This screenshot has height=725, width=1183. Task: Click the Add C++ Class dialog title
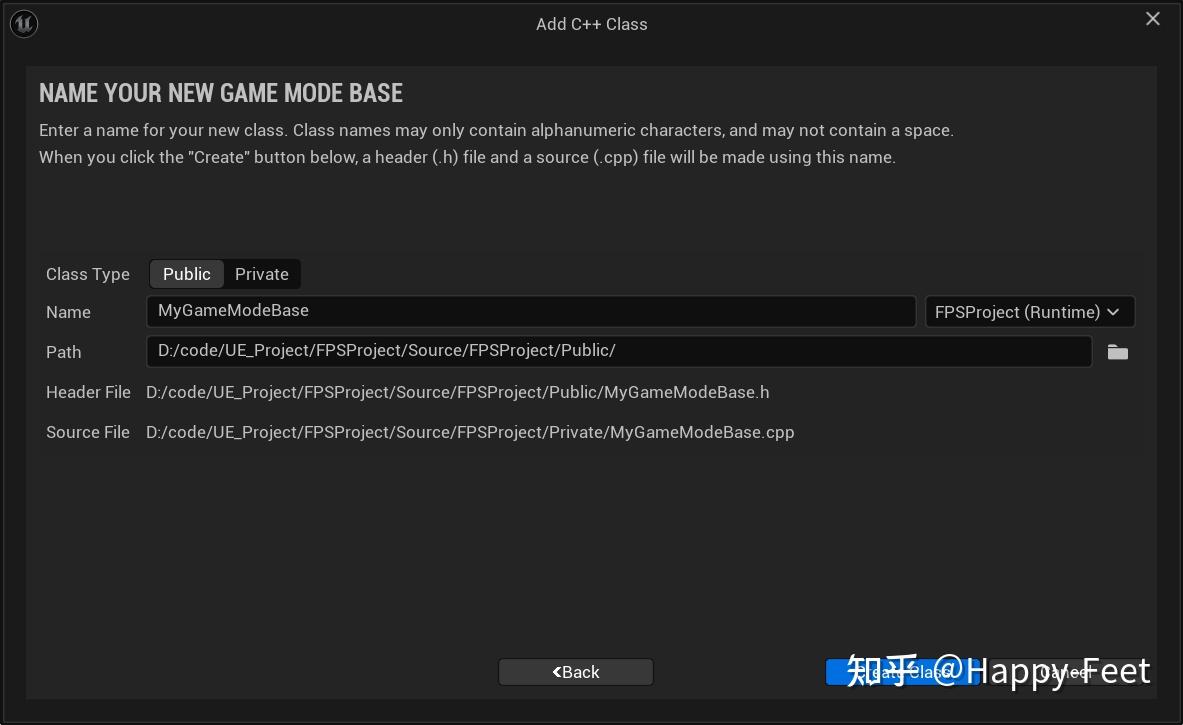(592, 23)
